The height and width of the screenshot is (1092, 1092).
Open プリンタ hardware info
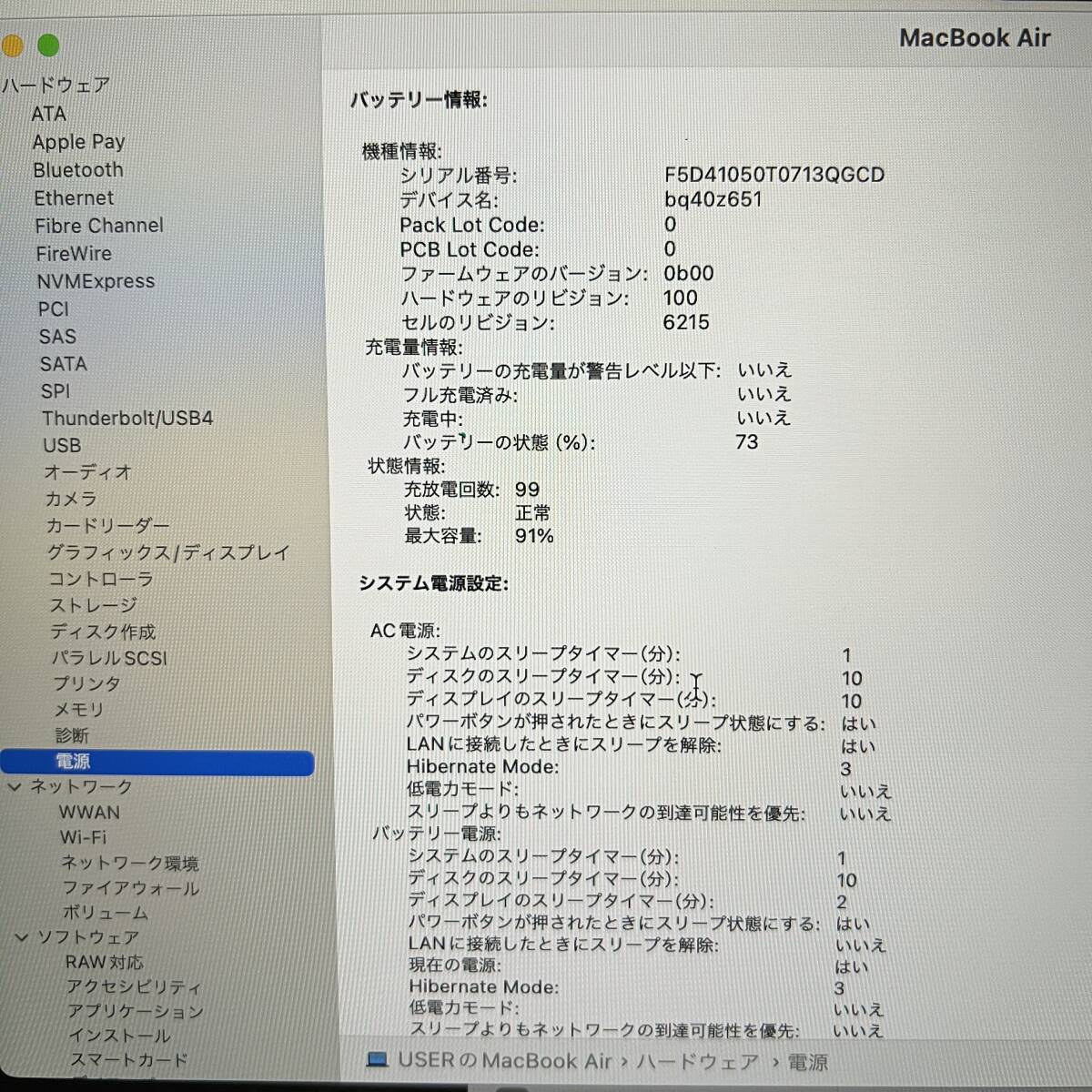86,683
